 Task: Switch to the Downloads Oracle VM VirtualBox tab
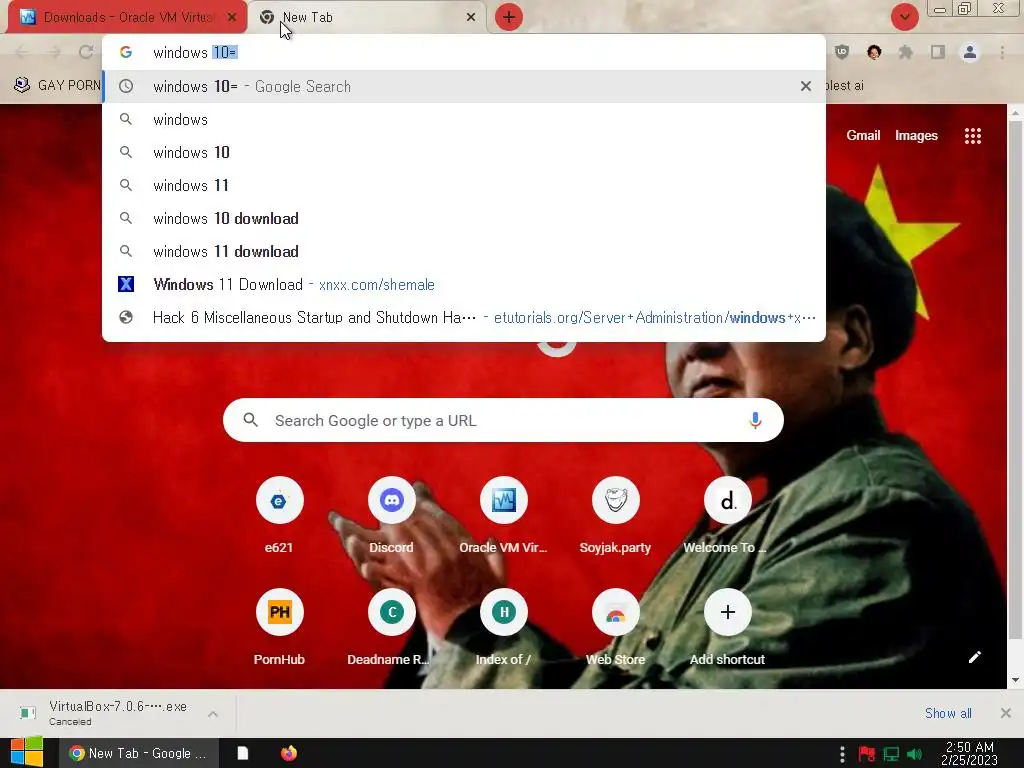pos(128,18)
